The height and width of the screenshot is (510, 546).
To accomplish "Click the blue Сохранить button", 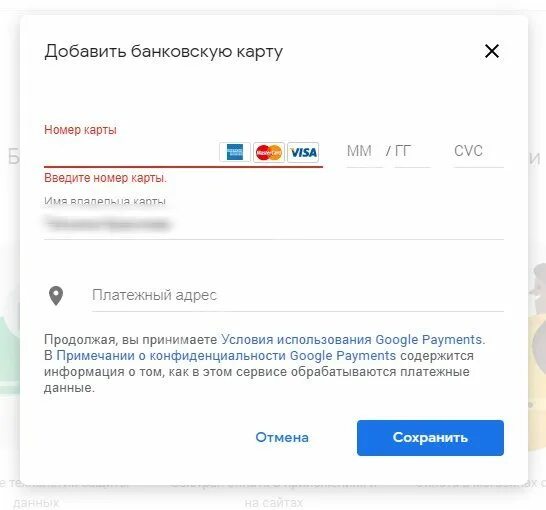I will click(430, 438).
